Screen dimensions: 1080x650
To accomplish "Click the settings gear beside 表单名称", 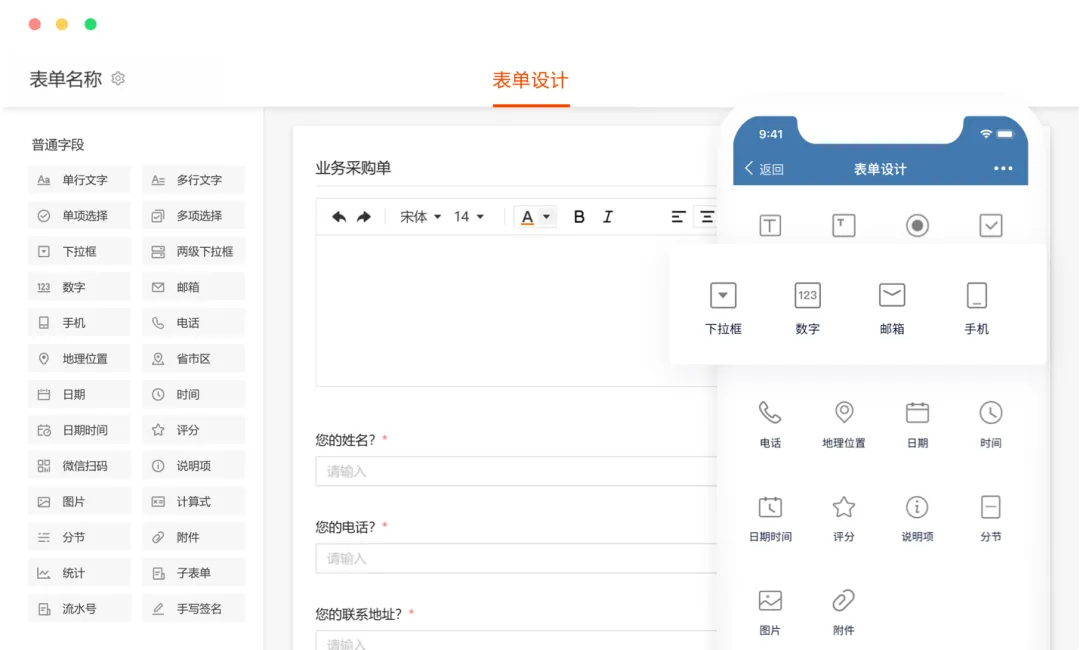I will click(118, 79).
